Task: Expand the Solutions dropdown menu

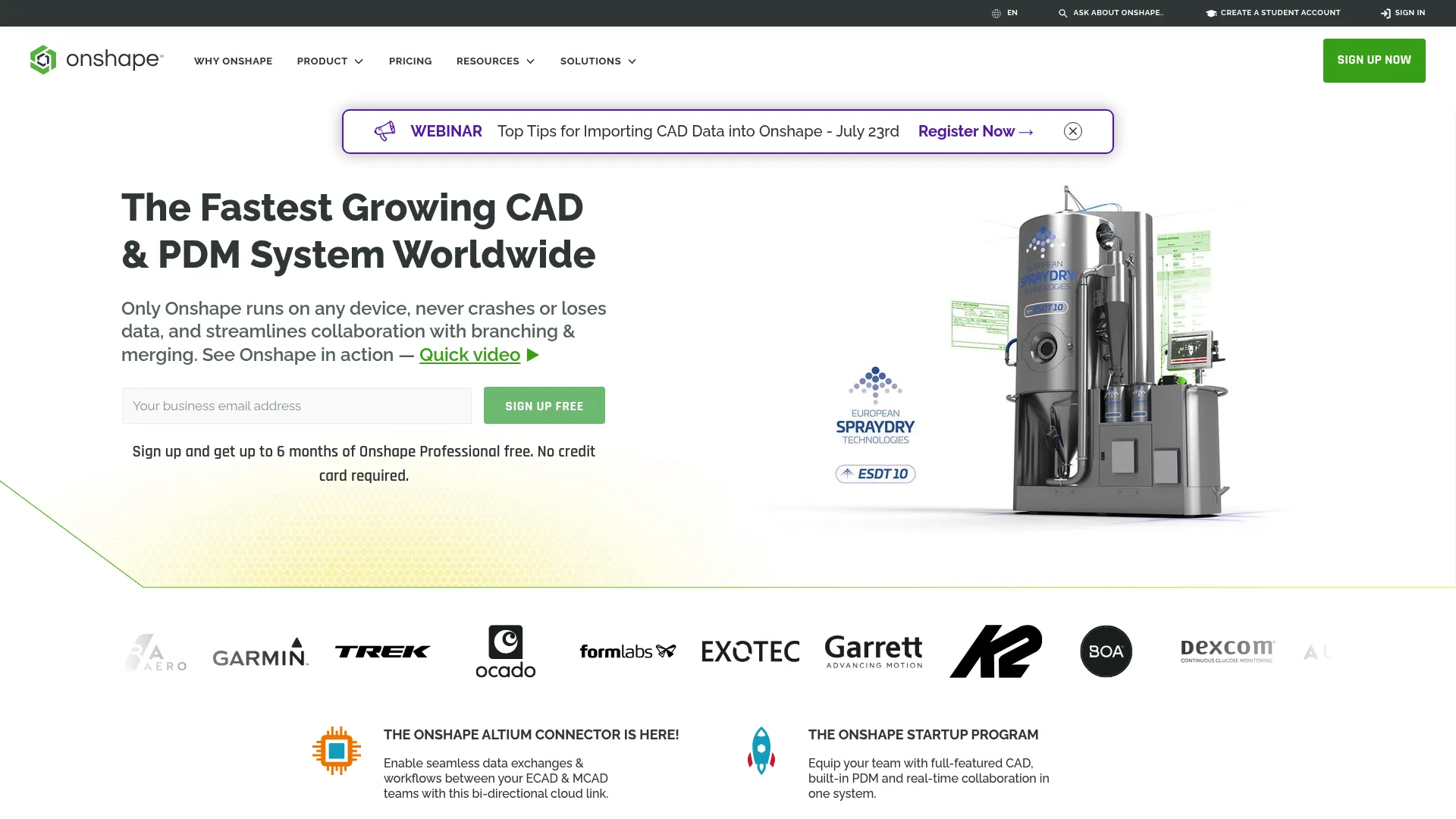Action: point(598,61)
